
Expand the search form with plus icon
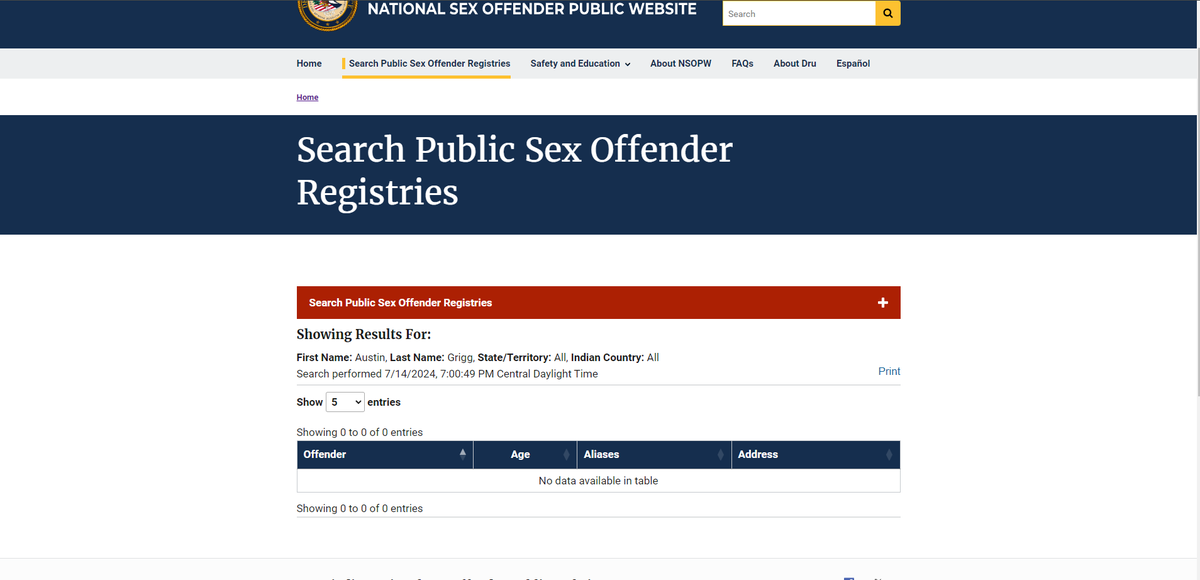(882, 303)
